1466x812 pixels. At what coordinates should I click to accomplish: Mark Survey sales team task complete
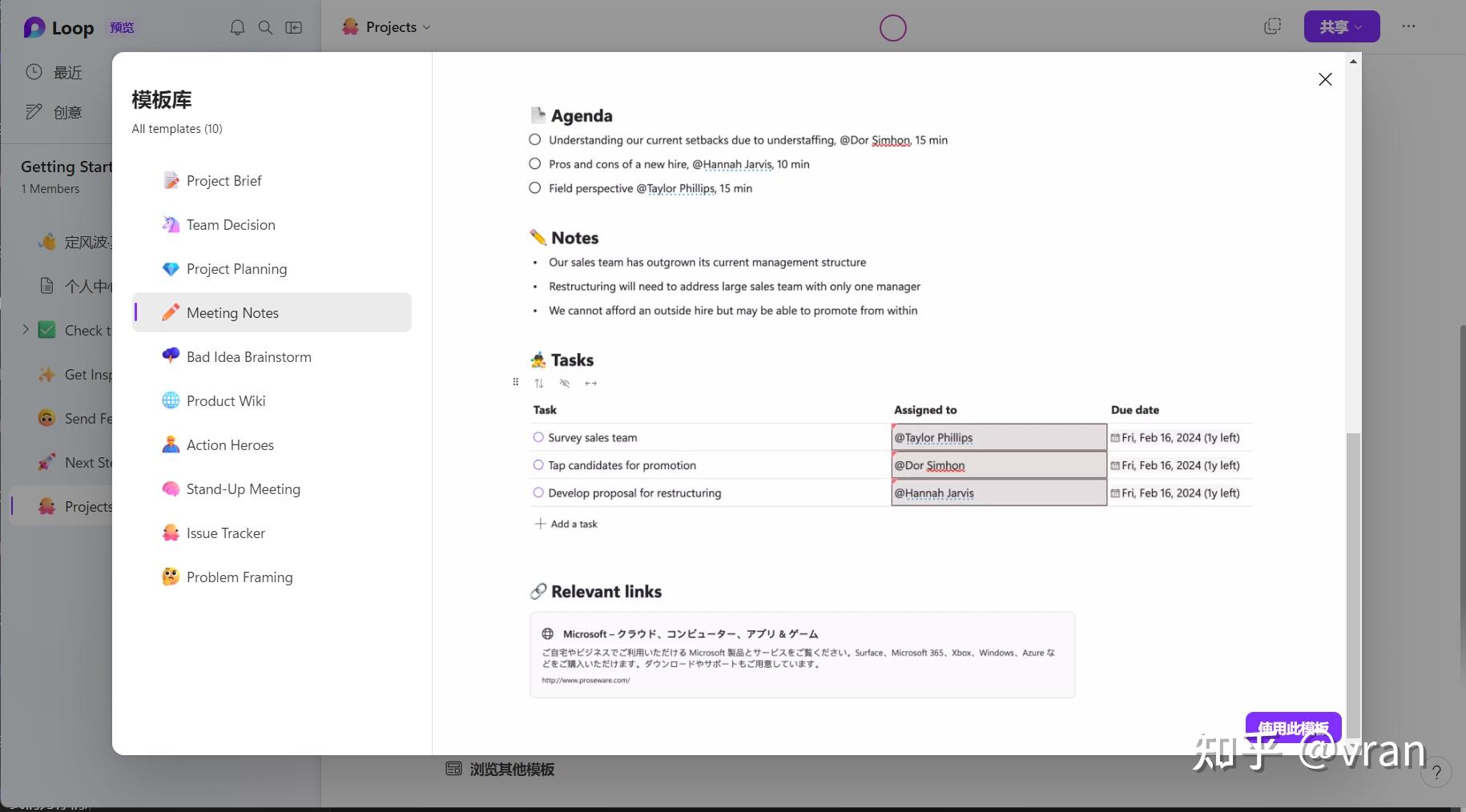tap(538, 437)
